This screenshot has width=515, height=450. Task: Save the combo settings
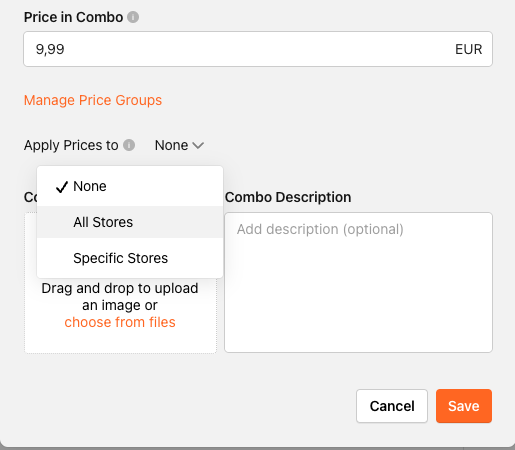[x=464, y=406]
